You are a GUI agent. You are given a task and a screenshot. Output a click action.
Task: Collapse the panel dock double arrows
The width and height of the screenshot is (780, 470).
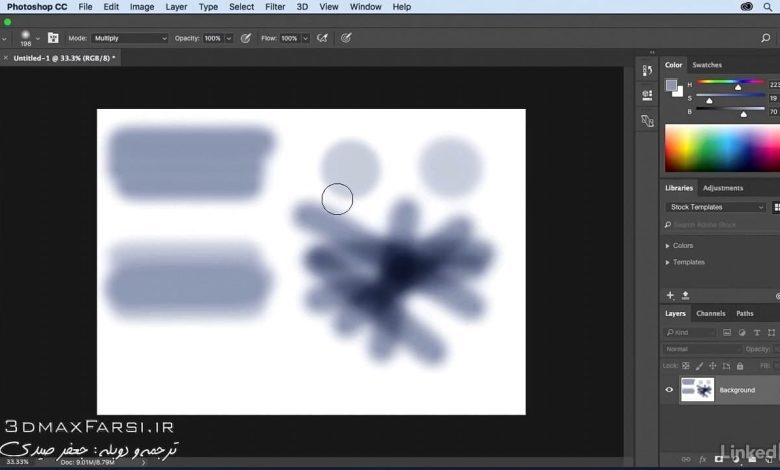(652, 52)
